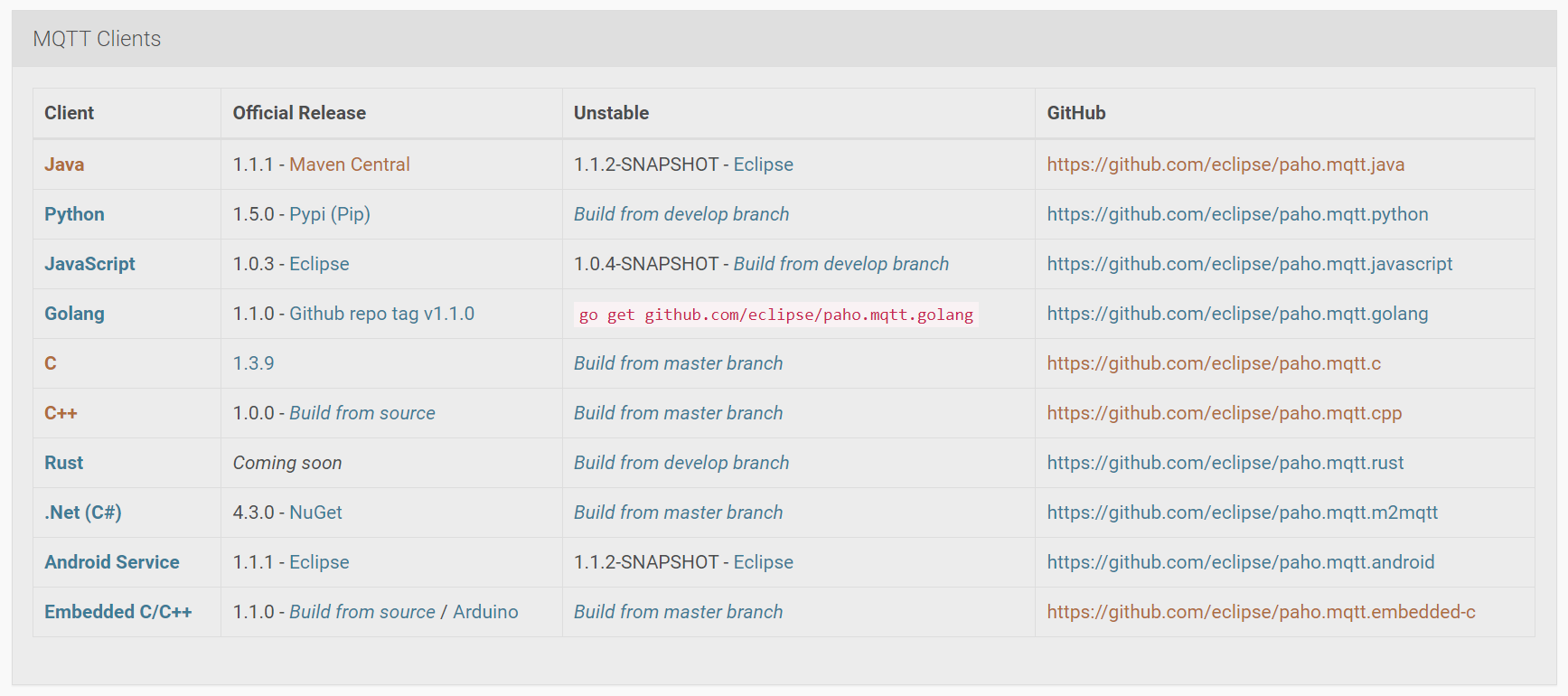Viewport: 1568px width, 696px height.
Task: Open the .Net (C#) client link
Action: point(83,513)
